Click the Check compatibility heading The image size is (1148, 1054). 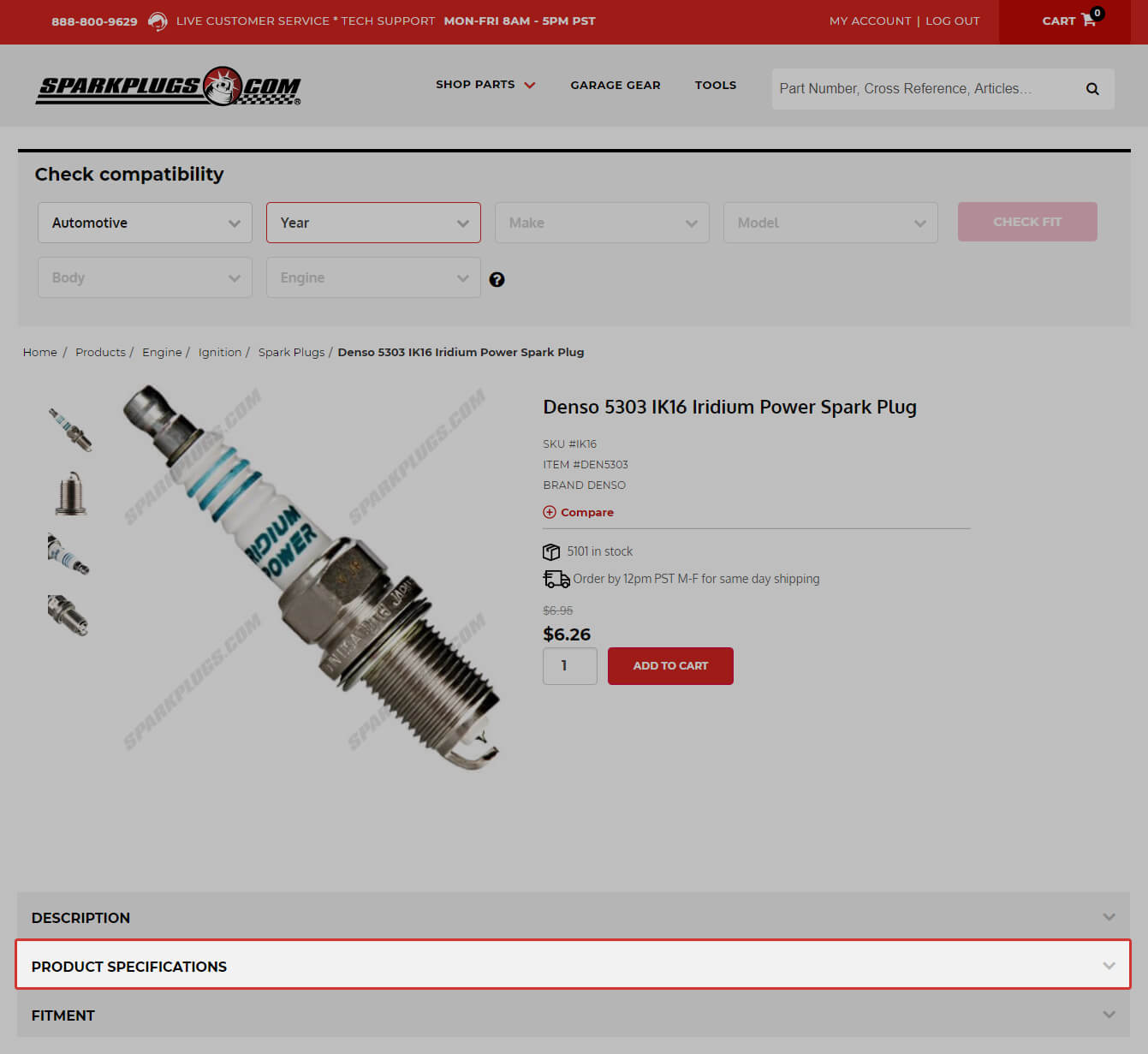click(129, 174)
